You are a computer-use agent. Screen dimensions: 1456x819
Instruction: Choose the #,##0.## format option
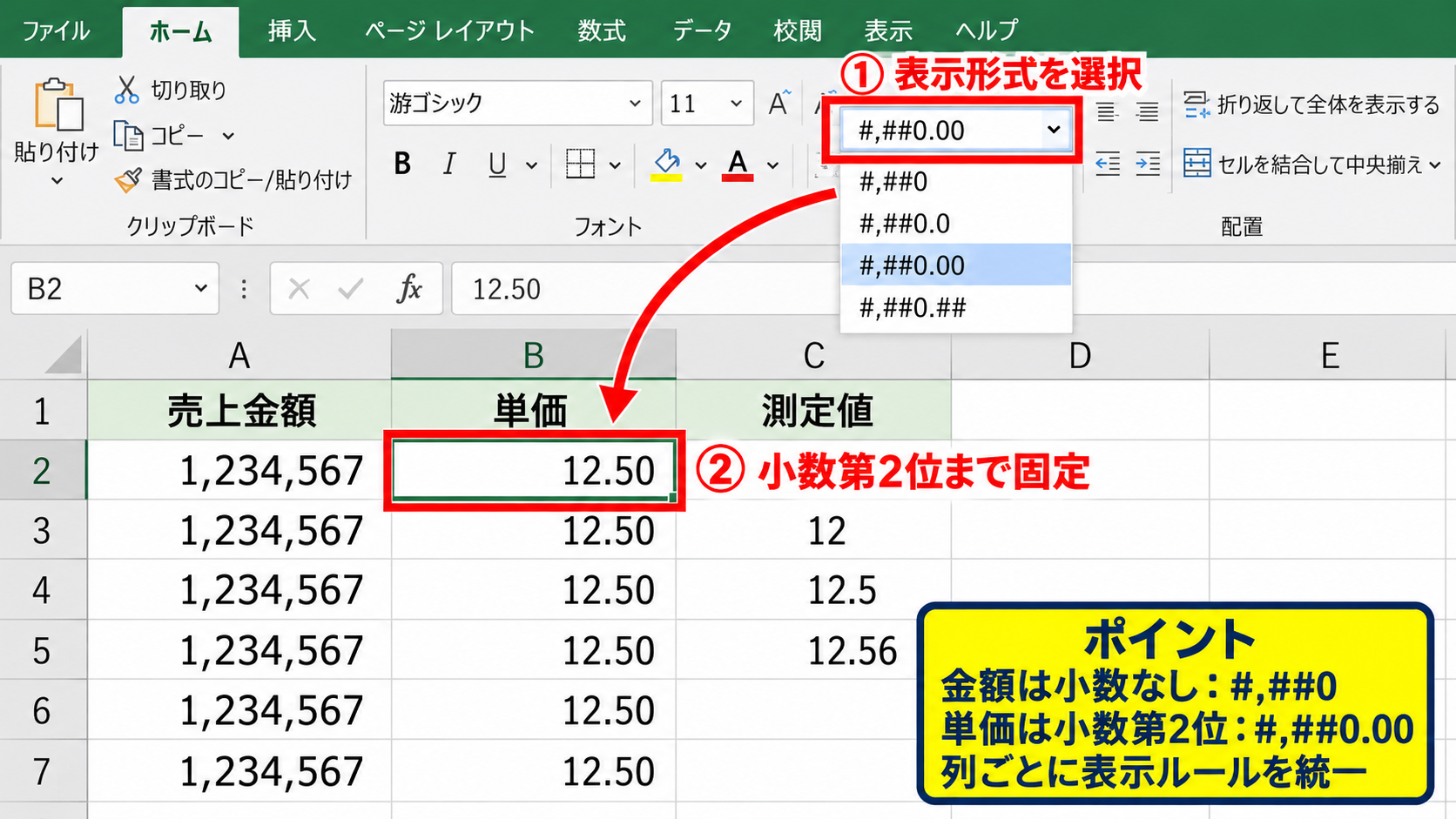point(955,307)
